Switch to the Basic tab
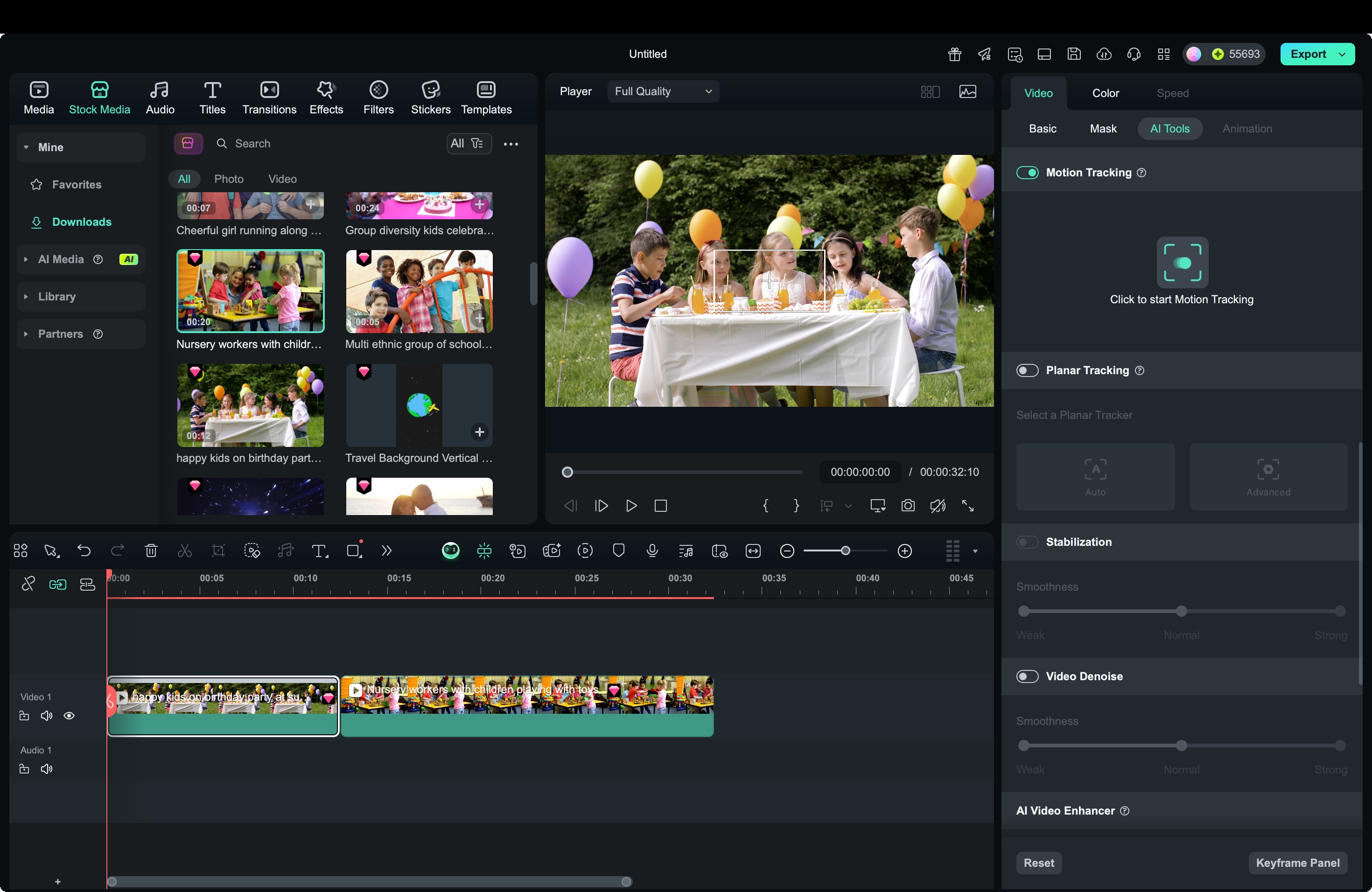 click(1043, 129)
